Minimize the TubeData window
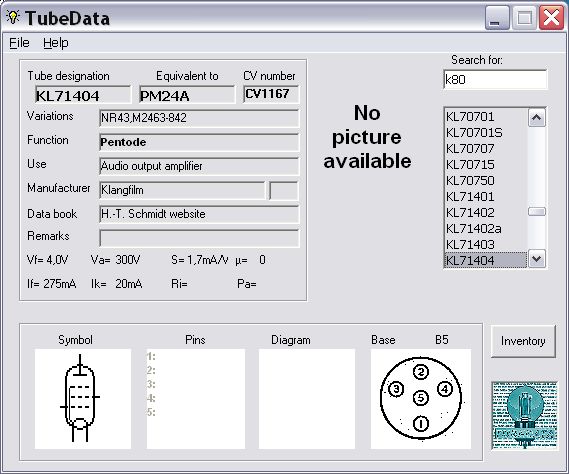 coord(497,18)
